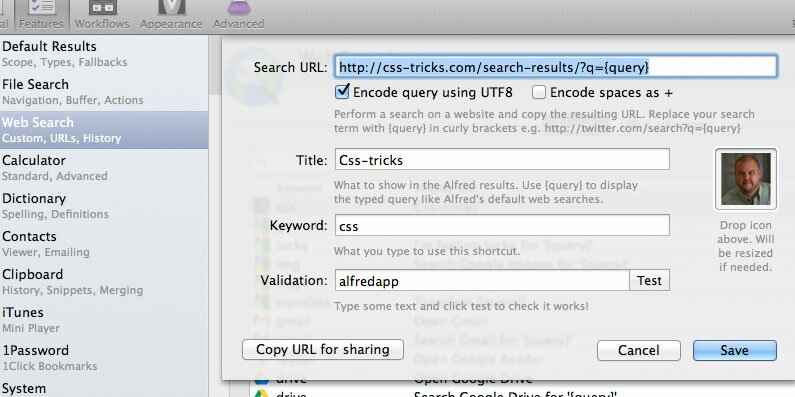
Task: Click the Features tab icon
Action: tap(42, 7)
